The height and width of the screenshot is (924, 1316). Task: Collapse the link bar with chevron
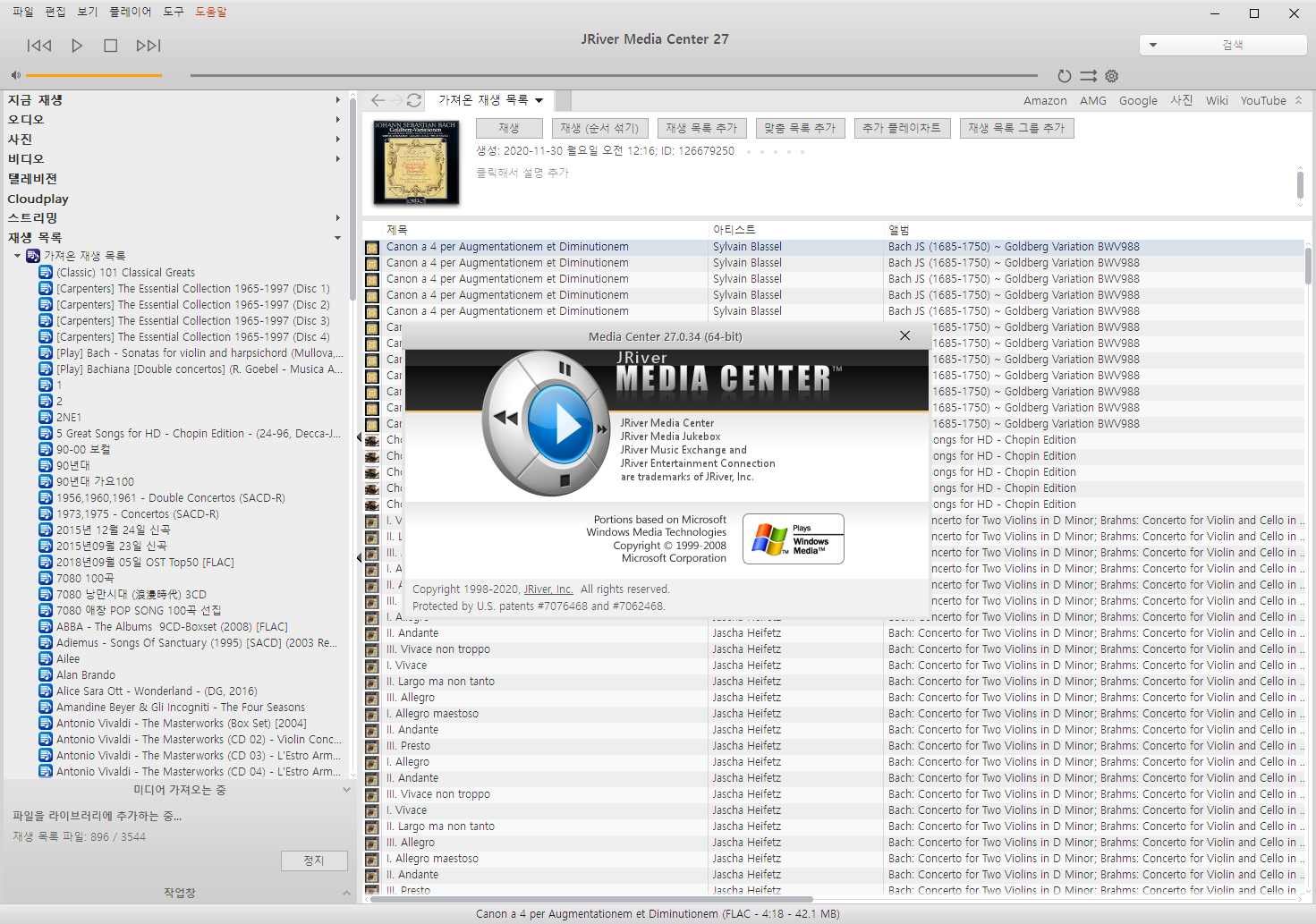click(1299, 100)
